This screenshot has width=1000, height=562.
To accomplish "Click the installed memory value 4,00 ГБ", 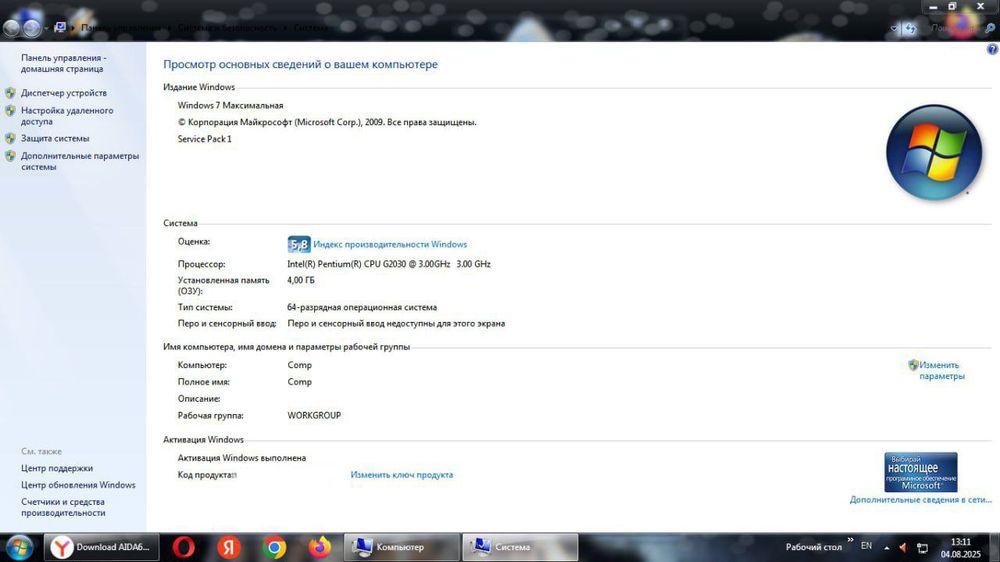I will (x=301, y=280).
